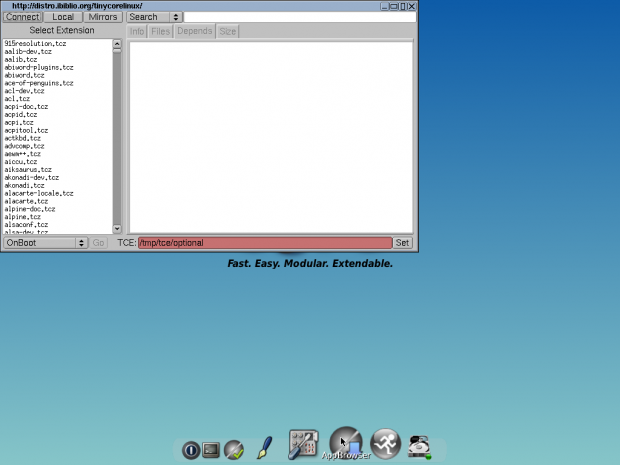Click in the search text field

coord(300,17)
